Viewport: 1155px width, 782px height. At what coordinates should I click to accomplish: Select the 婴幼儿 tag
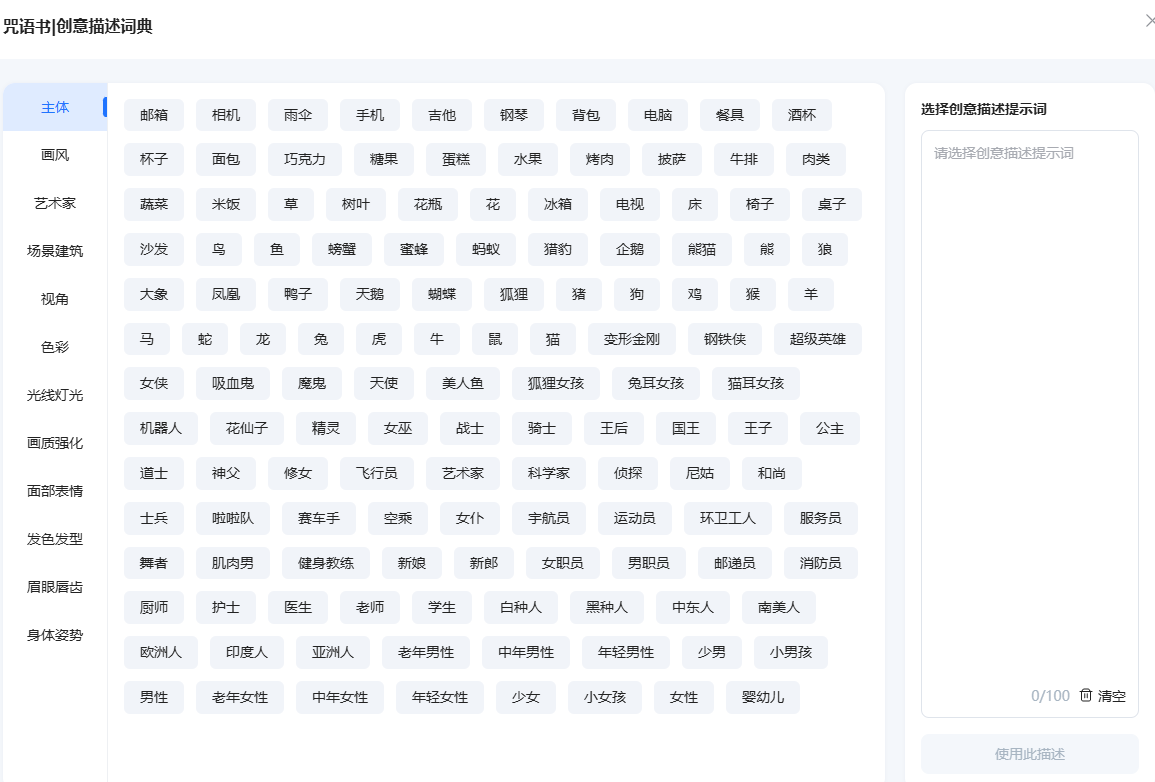[x=763, y=697]
